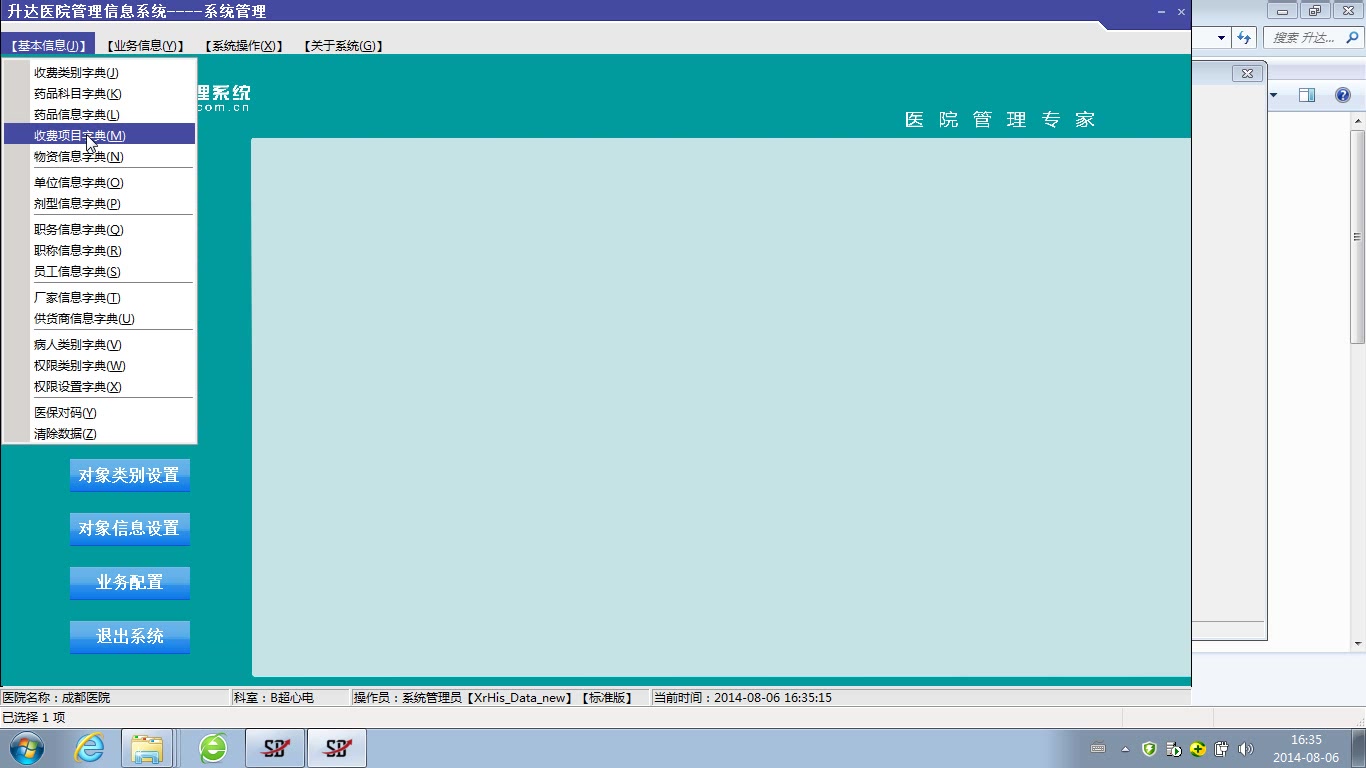Click status bar operator 系统管理员 entry
The height and width of the screenshot is (768, 1366).
click(x=493, y=697)
